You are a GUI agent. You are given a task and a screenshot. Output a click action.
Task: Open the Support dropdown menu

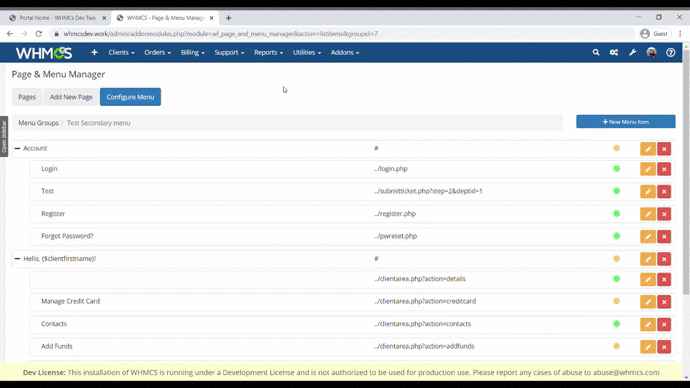point(229,52)
